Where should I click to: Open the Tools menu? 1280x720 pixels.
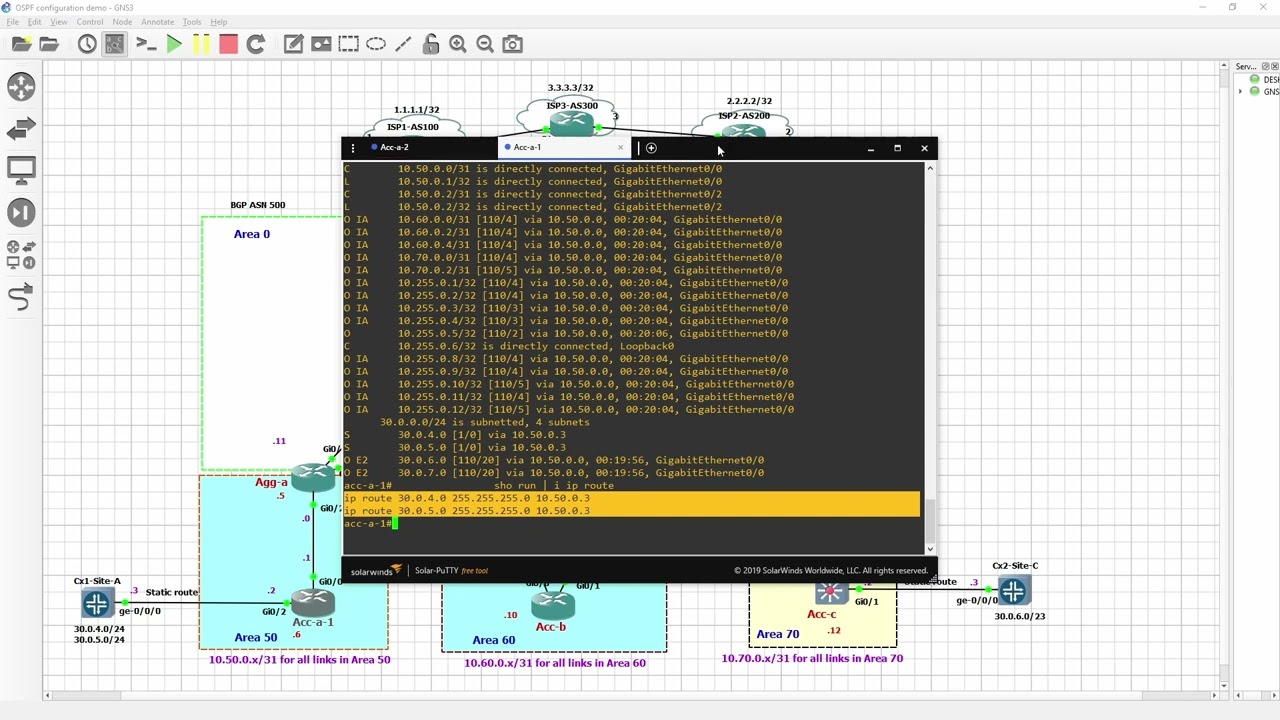pyautogui.click(x=192, y=22)
